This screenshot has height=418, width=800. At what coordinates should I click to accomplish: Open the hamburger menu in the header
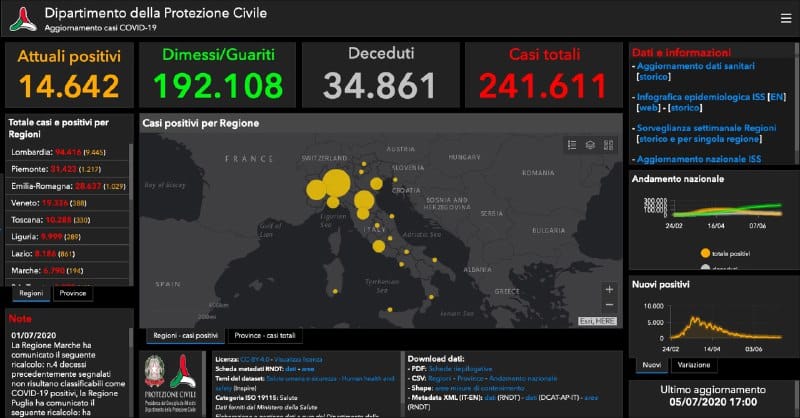click(x=786, y=18)
